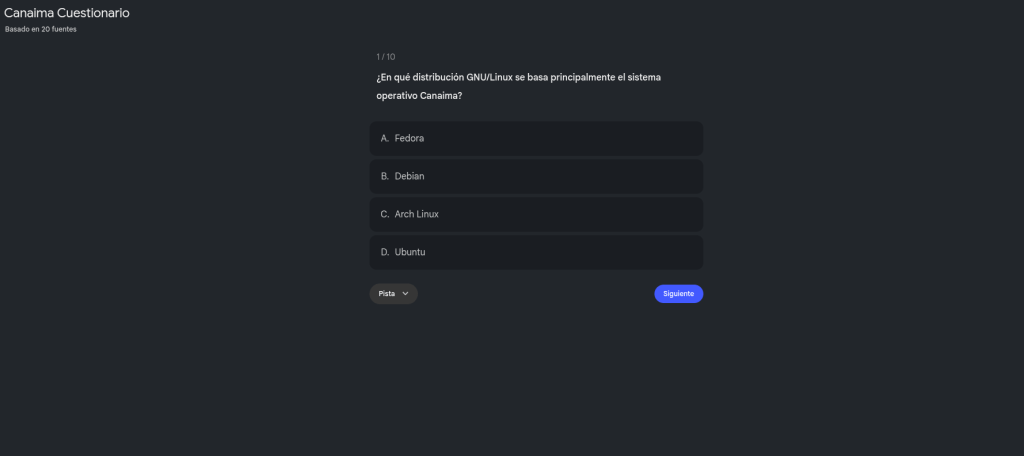Click the letter C. label
1024x456 pixels.
(385, 214)
